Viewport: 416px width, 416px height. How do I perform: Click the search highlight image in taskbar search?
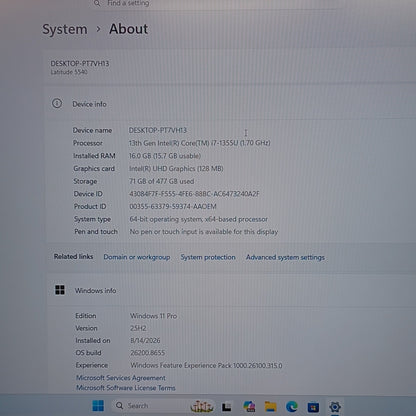pyautogui.click(x=201, y=406)
